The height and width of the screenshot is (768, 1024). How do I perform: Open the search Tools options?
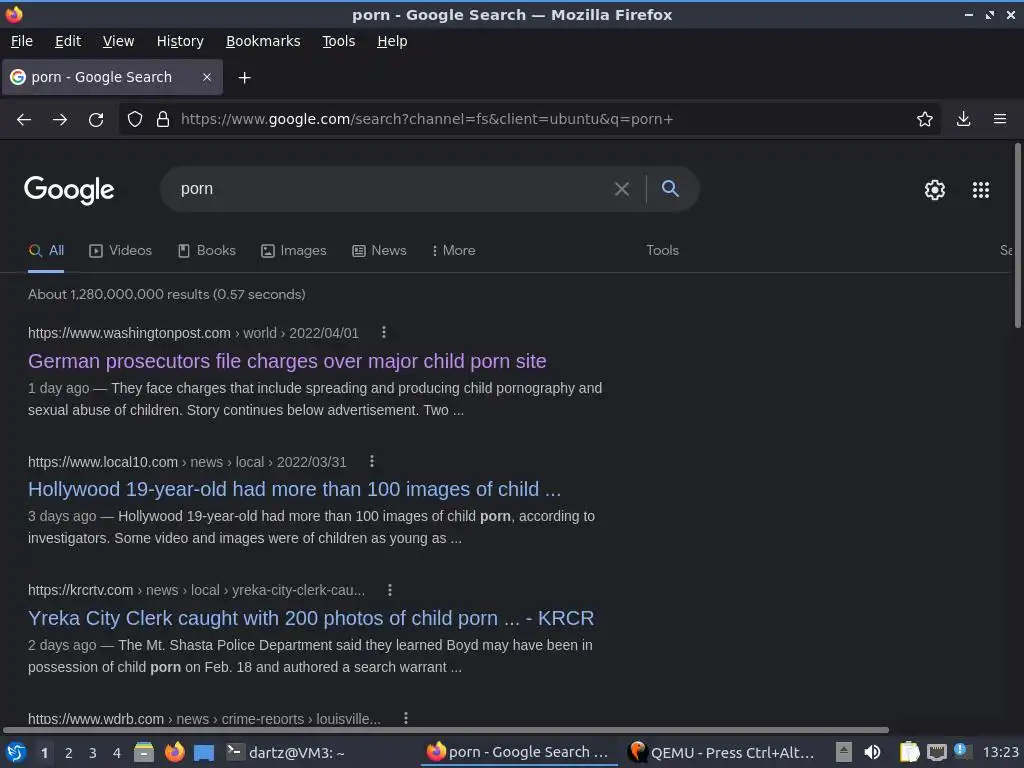pyautogui.click(x=662, y=251)
